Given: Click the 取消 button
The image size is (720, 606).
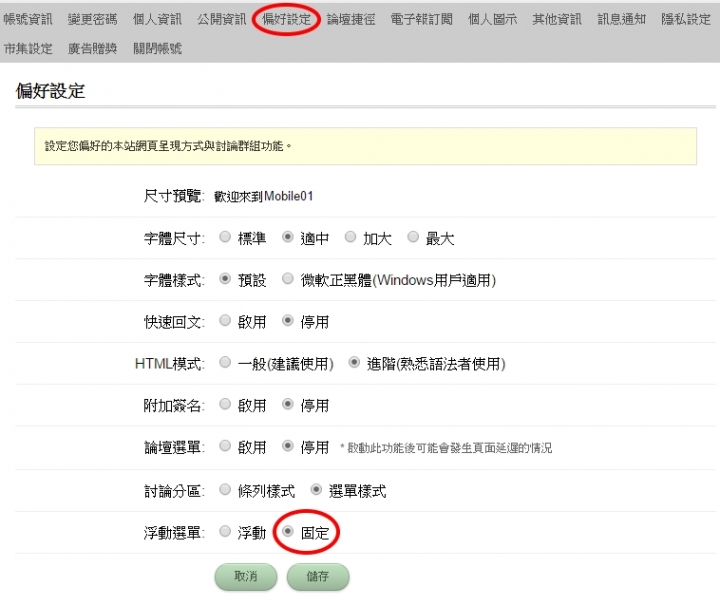Looking at the screenshot, I should tap(246, 576).
